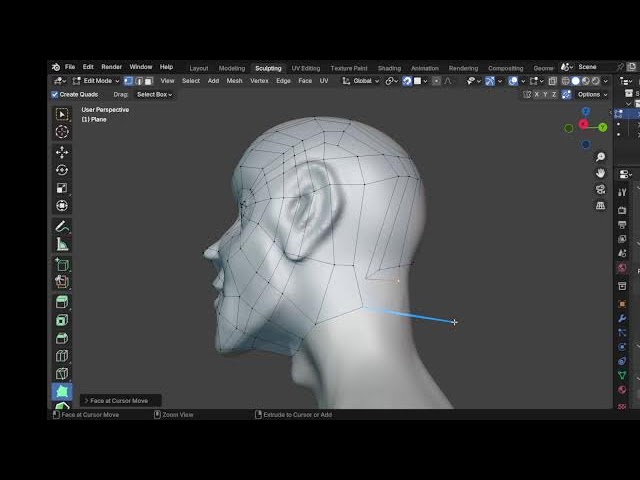This screenshot has width=640, height=480.
Task: Switch perspective/orthographic grid icon
Action: click(x=600, y=205)
